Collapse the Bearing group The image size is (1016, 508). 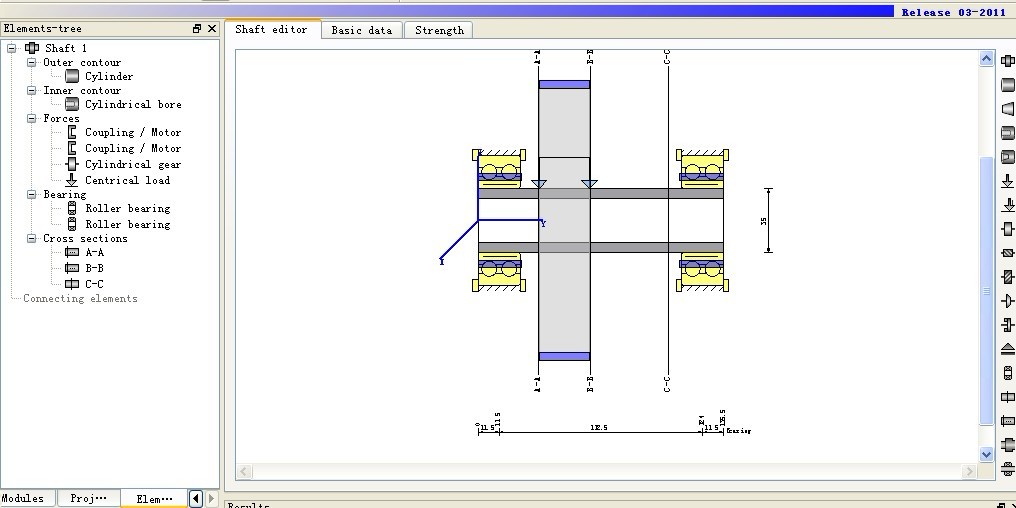(31, 194)
